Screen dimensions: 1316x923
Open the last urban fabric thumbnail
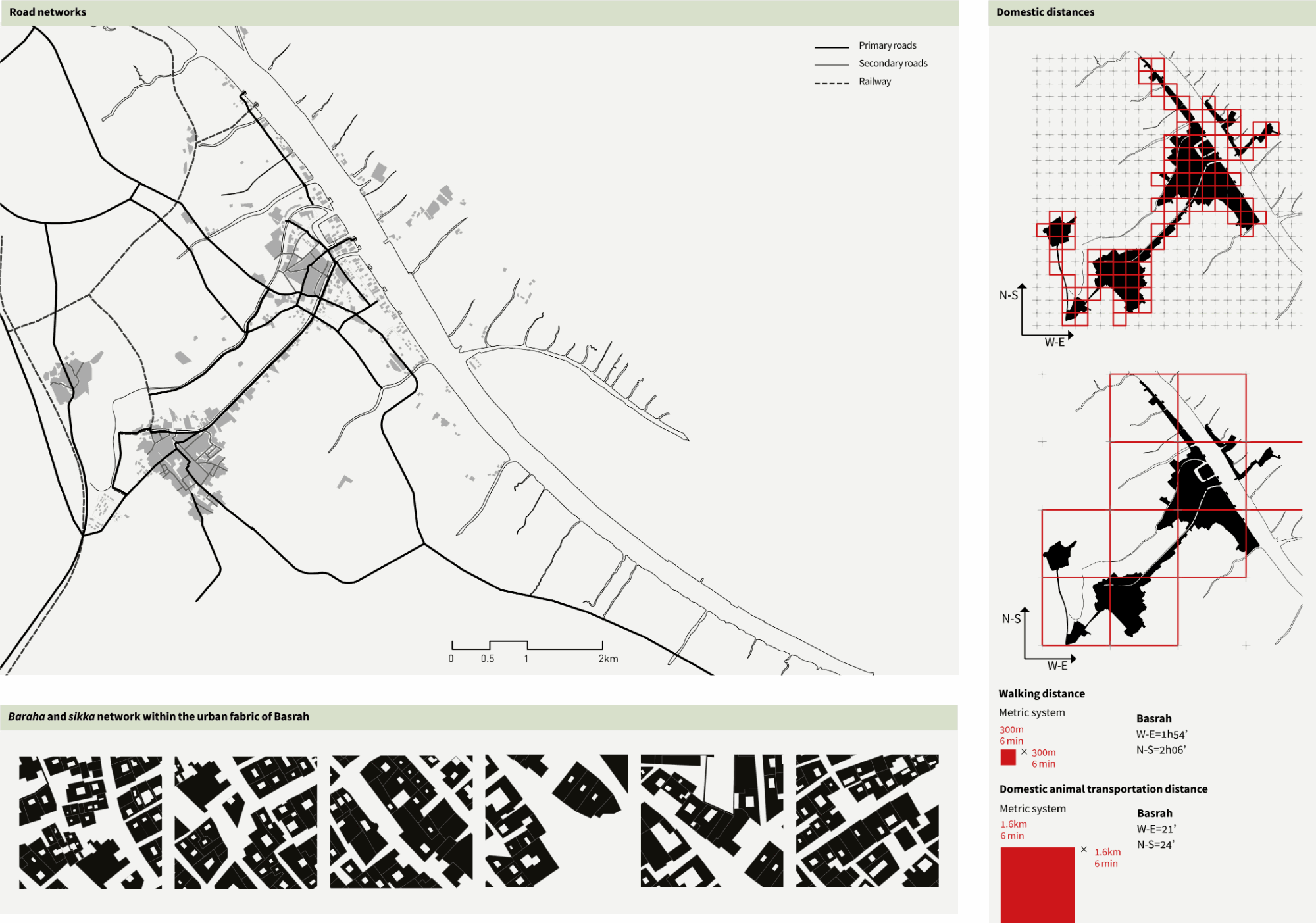click(x=867, y=821)
